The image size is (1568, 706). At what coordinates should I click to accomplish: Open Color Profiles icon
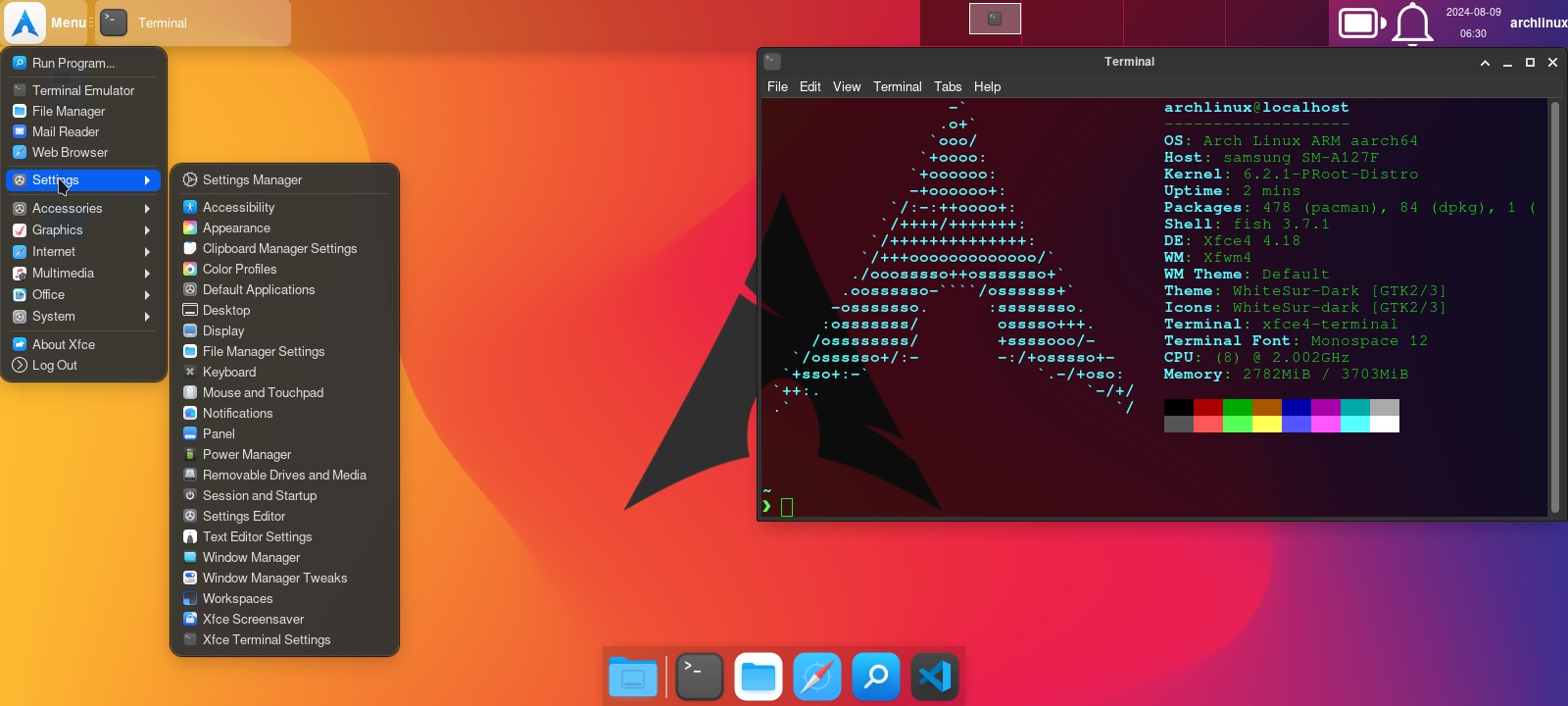tap(190, 269)
